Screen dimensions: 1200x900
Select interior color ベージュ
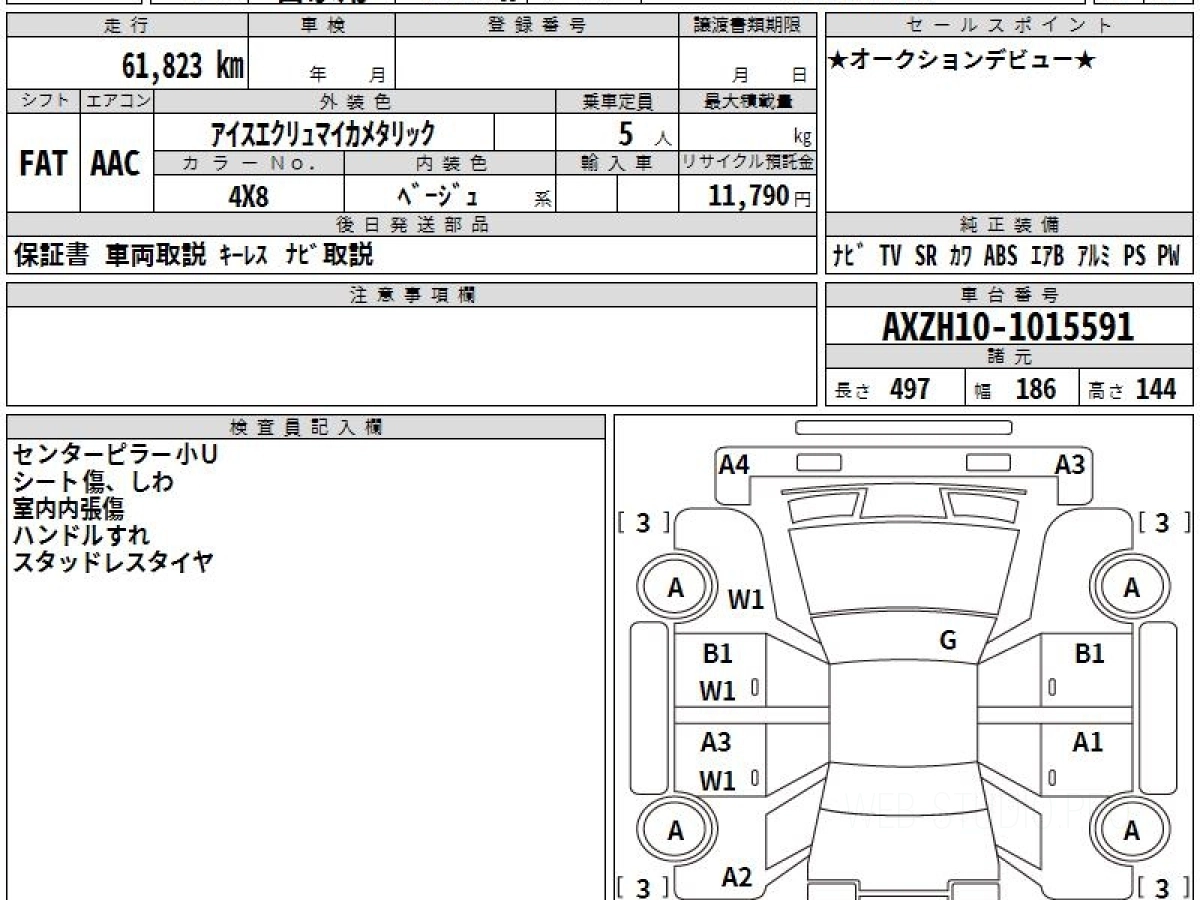437,197
